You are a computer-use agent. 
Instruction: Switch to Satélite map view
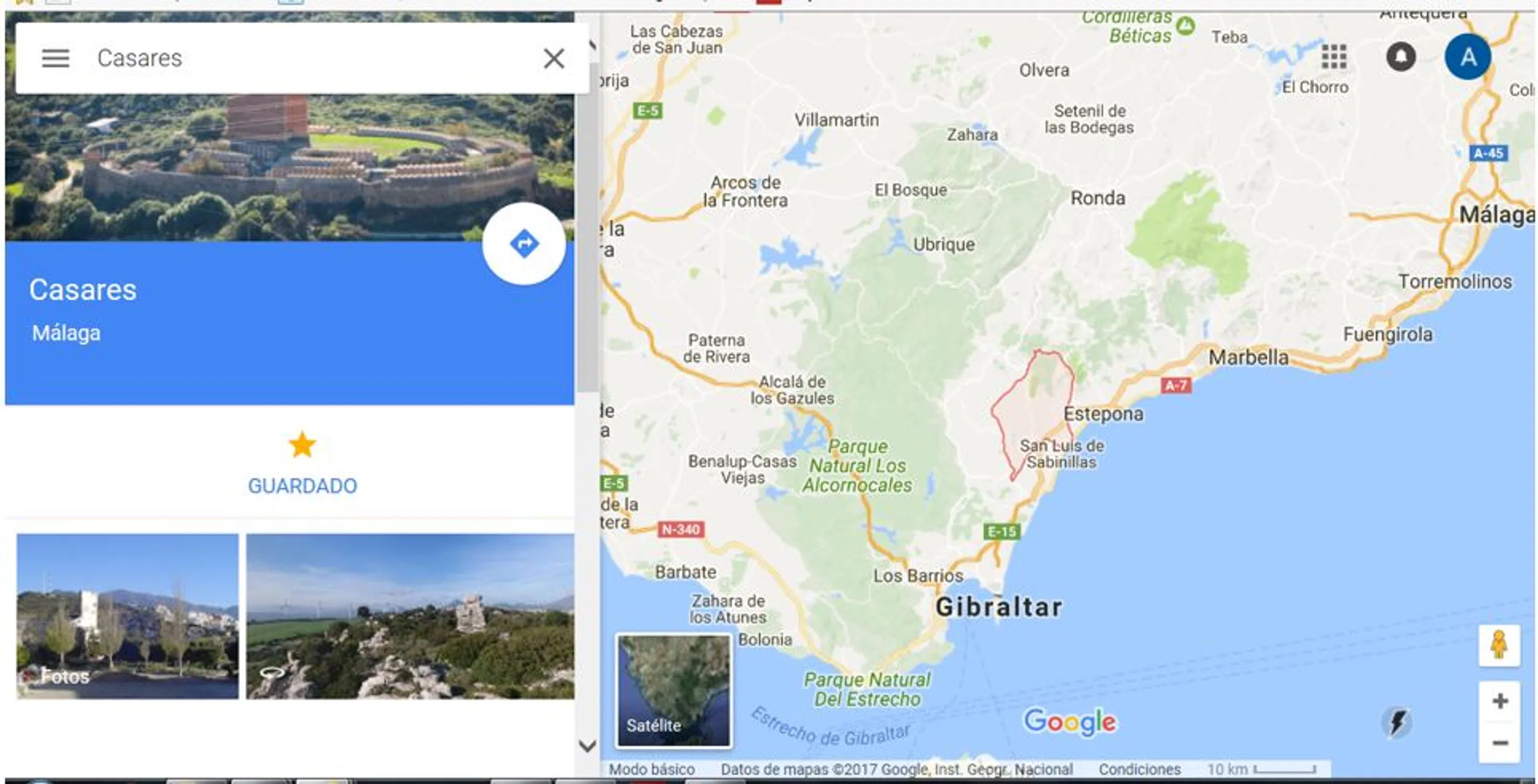pos(673,690)
